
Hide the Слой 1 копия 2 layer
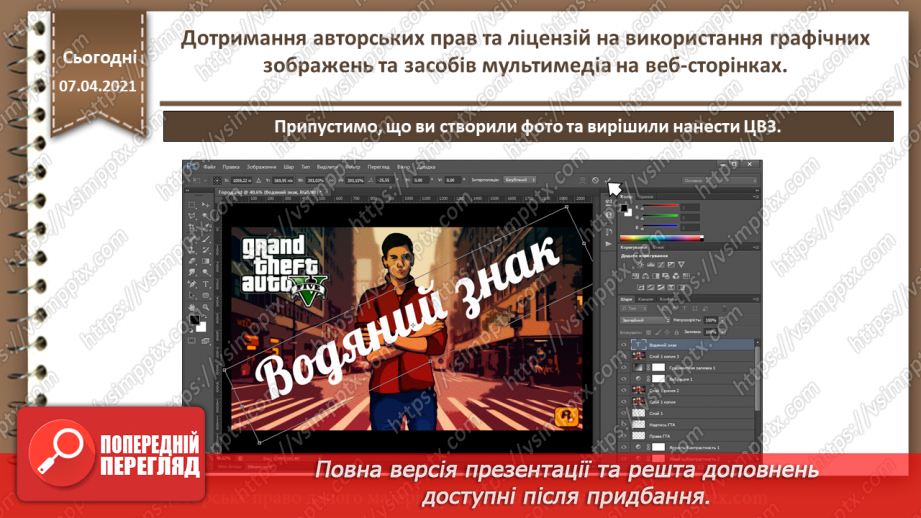pyautogui.click(x=624, y=391)
